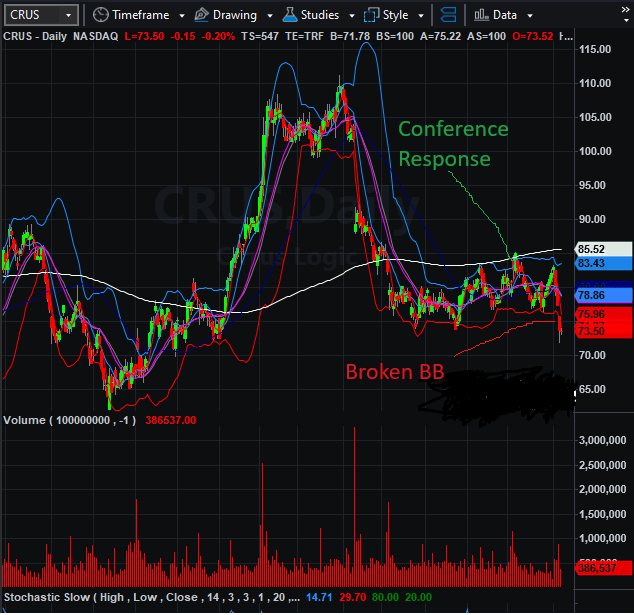Screen dimensions: 634x615
Task: Select the Drawing pencil icon
Action: (201, 15)
